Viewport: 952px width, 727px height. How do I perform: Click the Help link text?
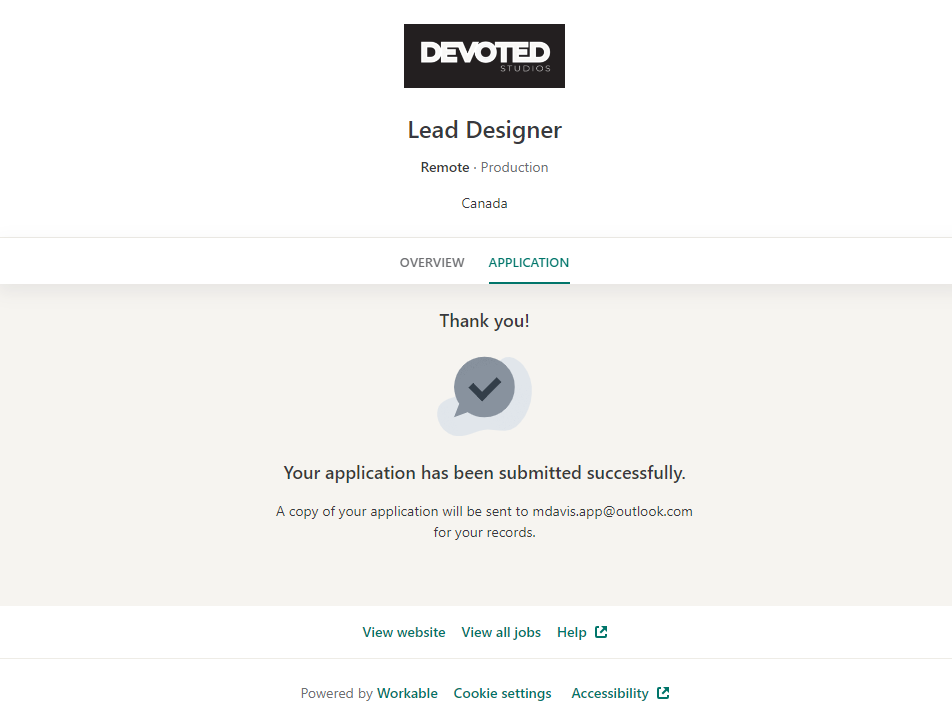[x=572, y=632]
